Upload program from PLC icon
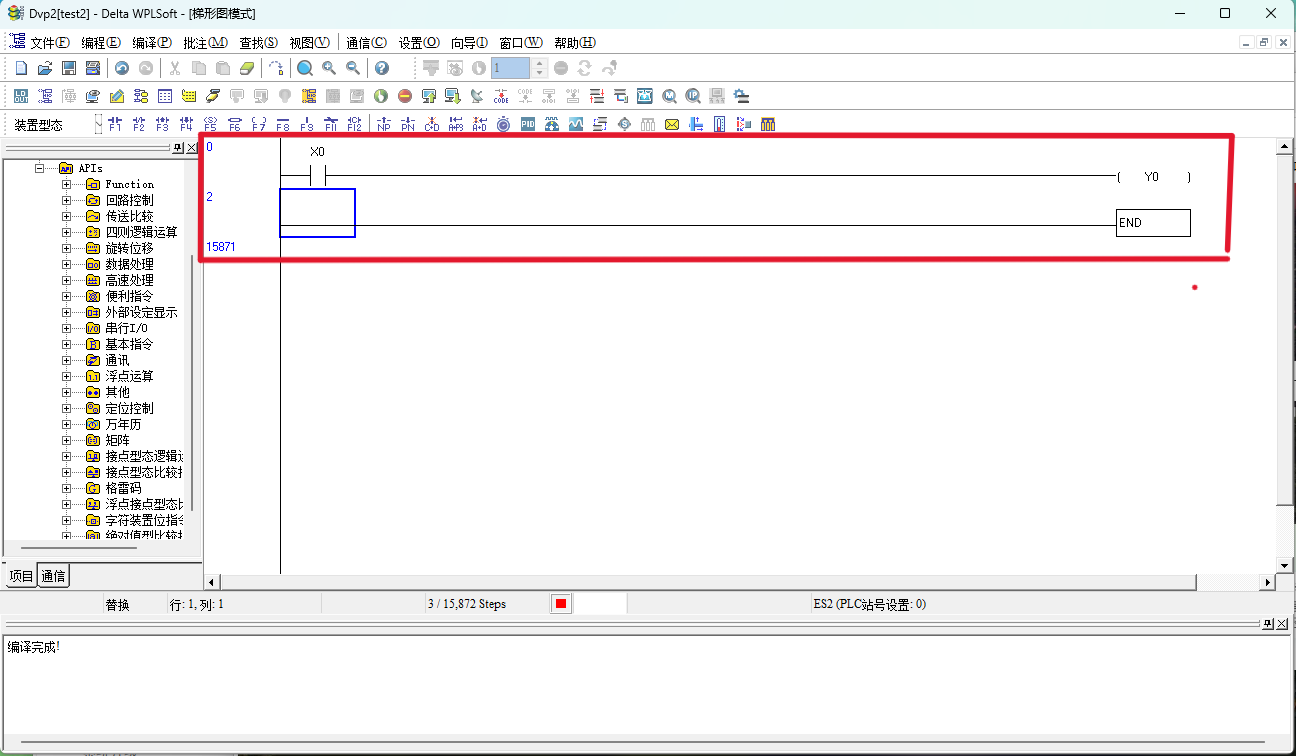The height and width of the screenshot is (756, 1296). (429, 96)
